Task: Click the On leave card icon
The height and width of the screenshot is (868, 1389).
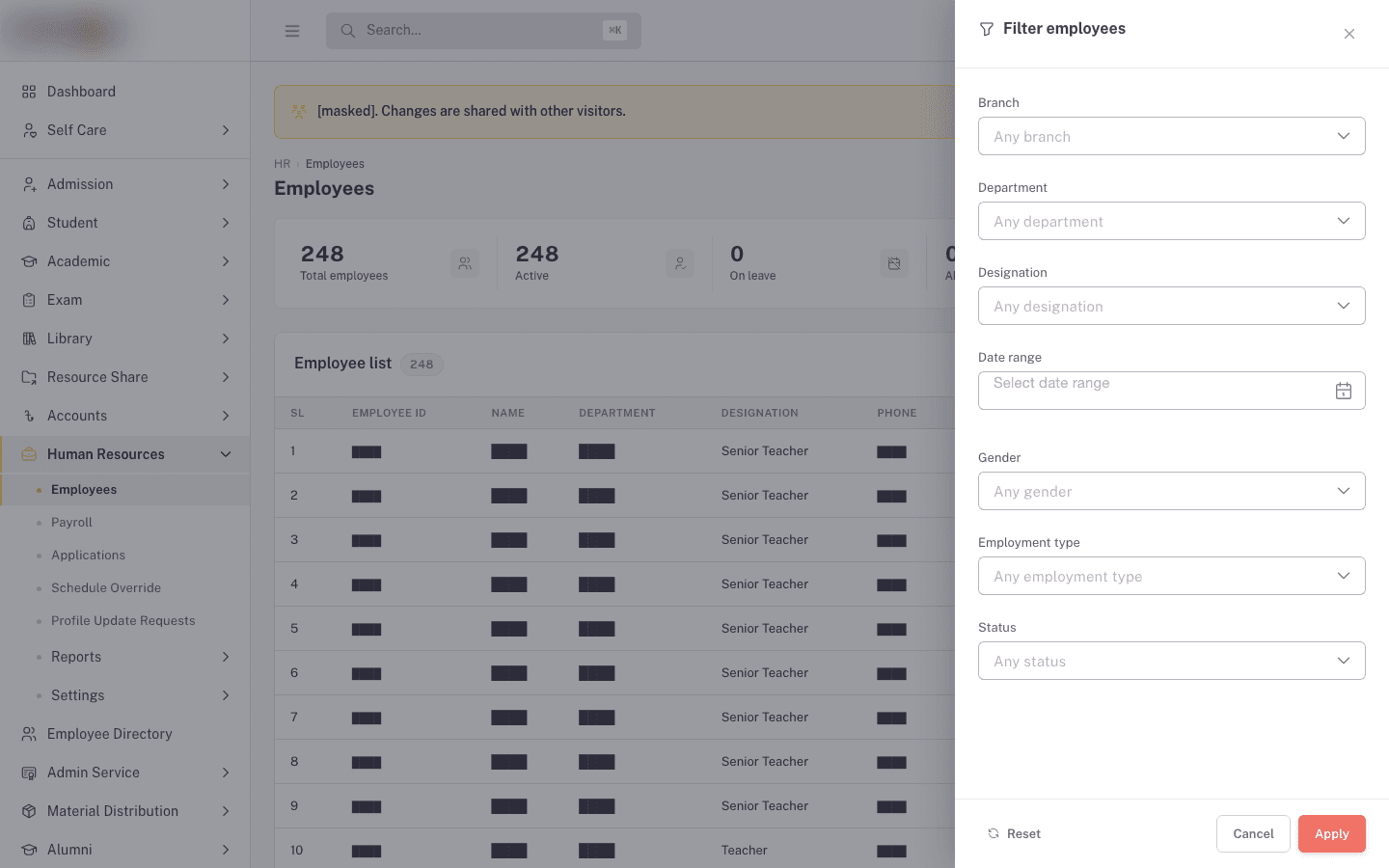Action: (894, 263)
